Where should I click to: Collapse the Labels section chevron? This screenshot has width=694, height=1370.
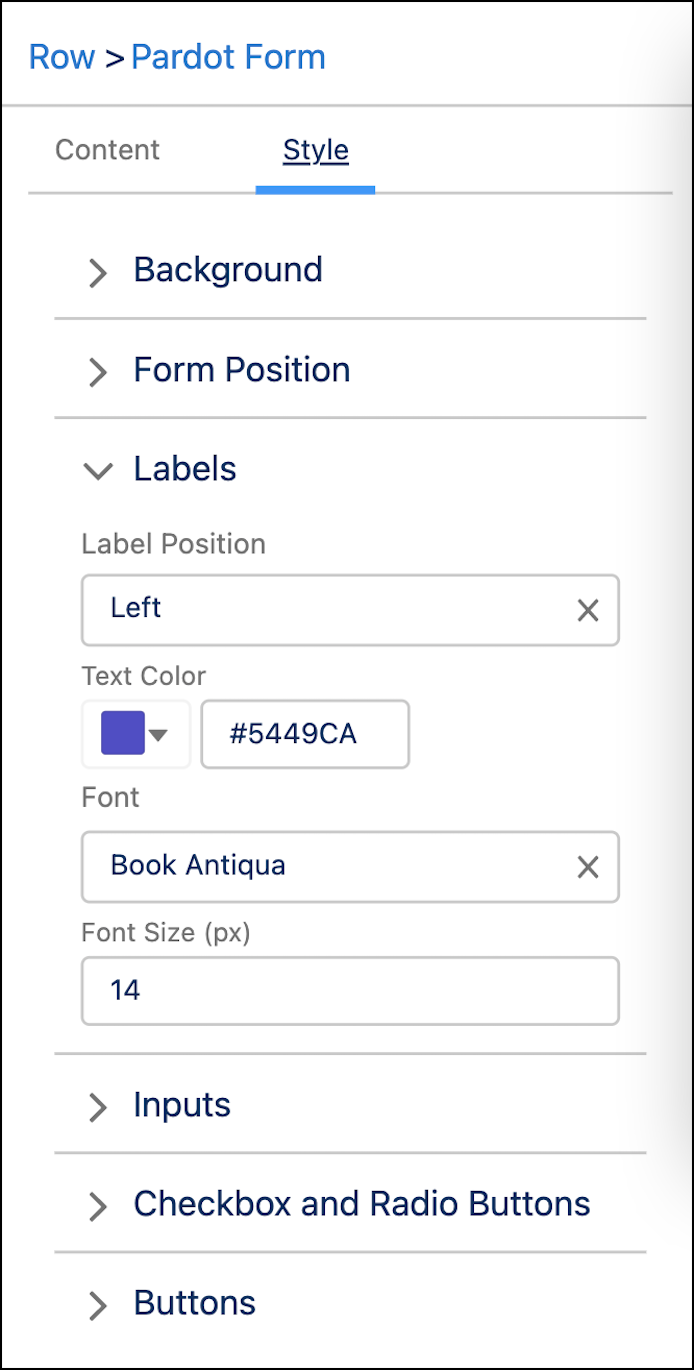point(98,471)
